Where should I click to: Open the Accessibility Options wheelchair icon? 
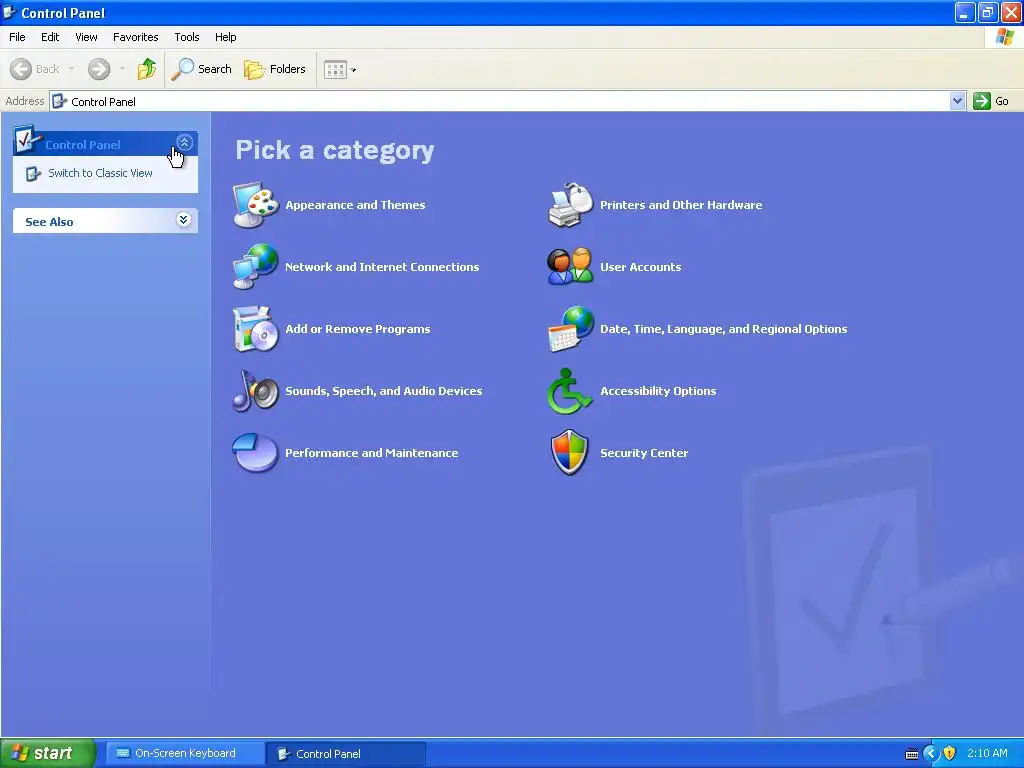[570, 391]
